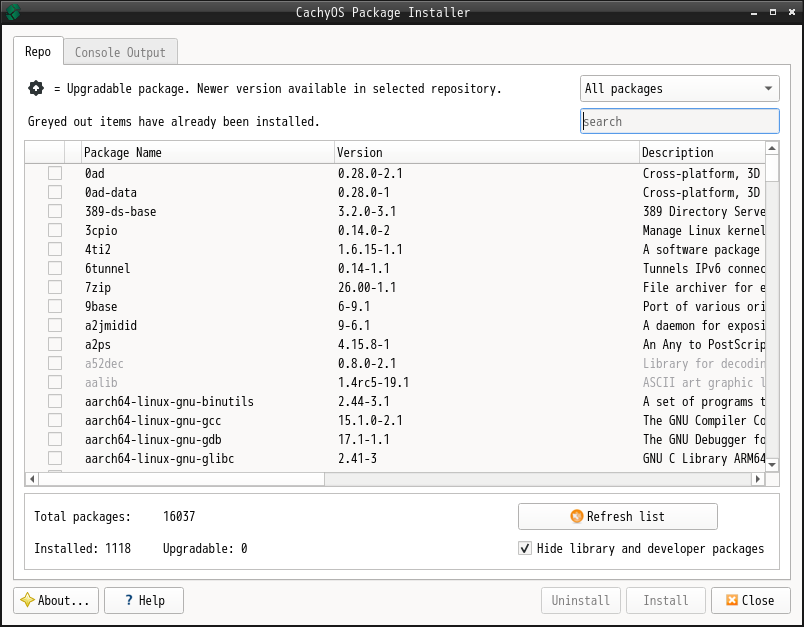Switch to the Console Output tab

[x=120, y=52]
